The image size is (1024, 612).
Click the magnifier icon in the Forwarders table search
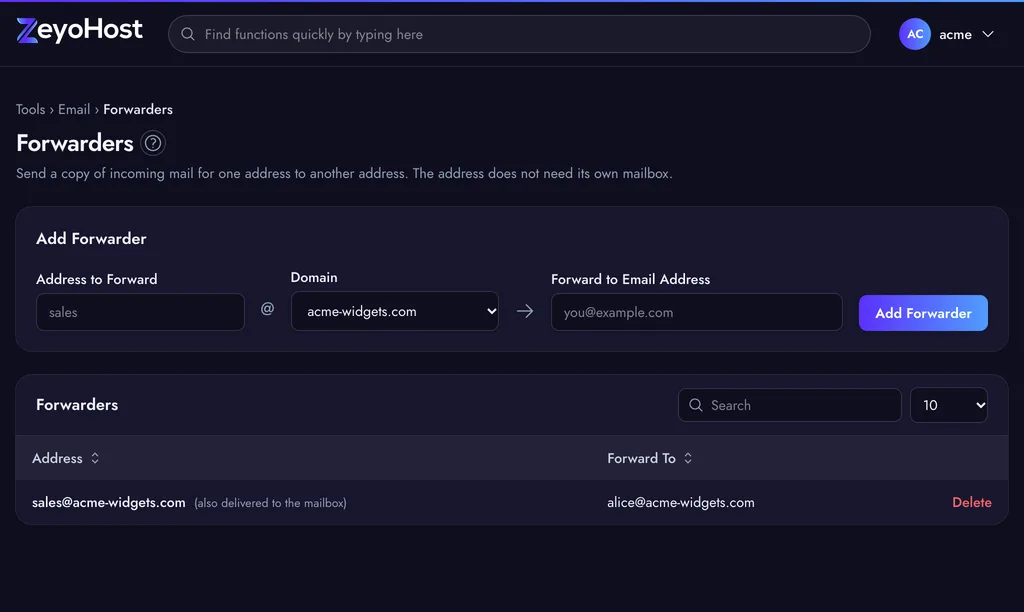coord(696,405)
